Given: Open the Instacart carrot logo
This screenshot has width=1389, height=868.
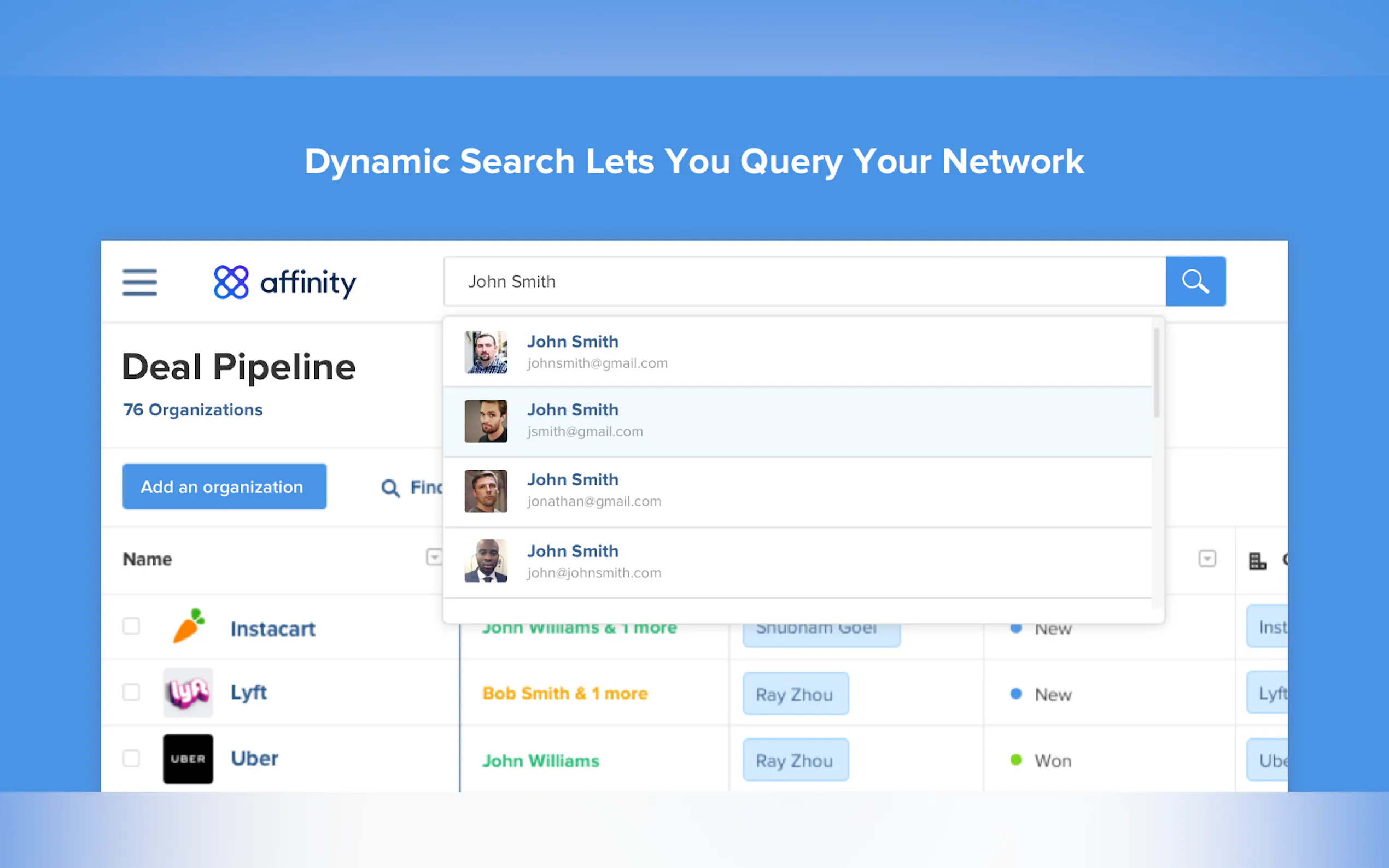Looking at the screenshot, I should 188,626.
